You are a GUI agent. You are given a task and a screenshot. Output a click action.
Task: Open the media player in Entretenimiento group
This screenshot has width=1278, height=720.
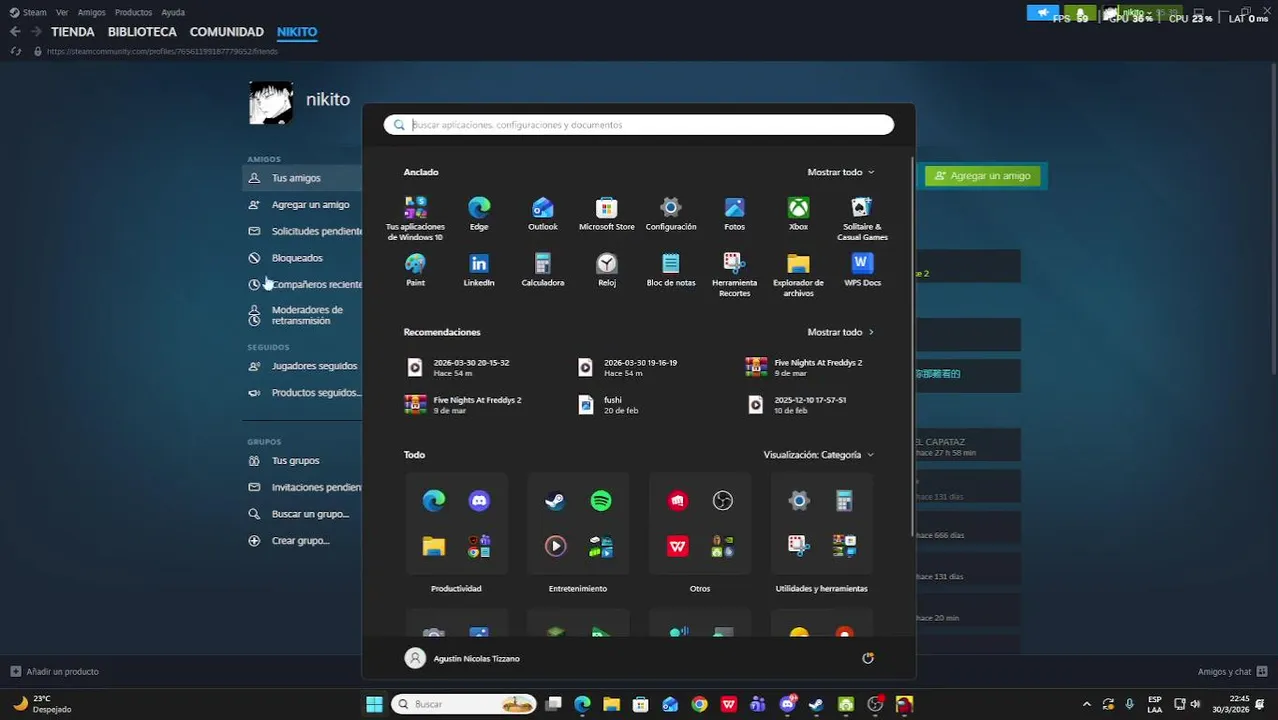click(x=555, y=546)
